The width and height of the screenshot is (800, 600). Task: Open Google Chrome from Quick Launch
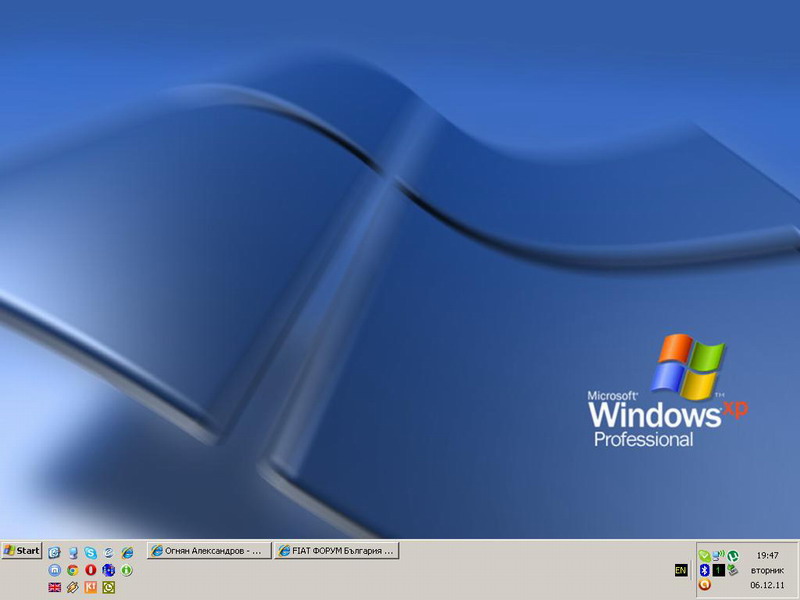[x=73, y=570]
